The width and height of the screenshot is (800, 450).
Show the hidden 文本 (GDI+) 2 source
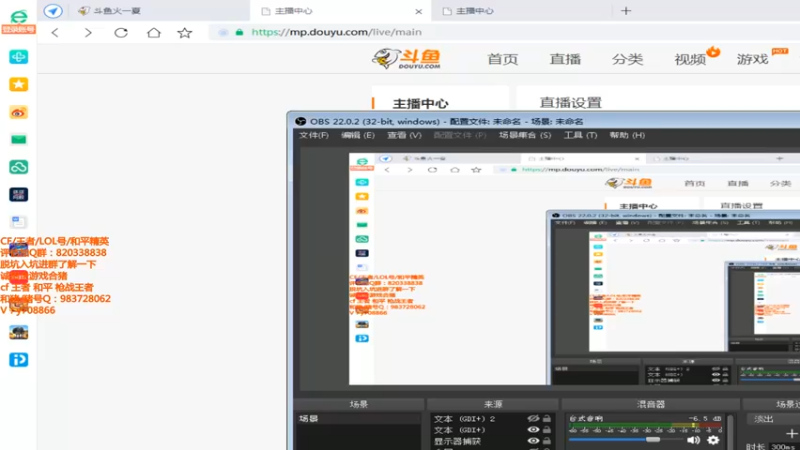click(533, 418)
